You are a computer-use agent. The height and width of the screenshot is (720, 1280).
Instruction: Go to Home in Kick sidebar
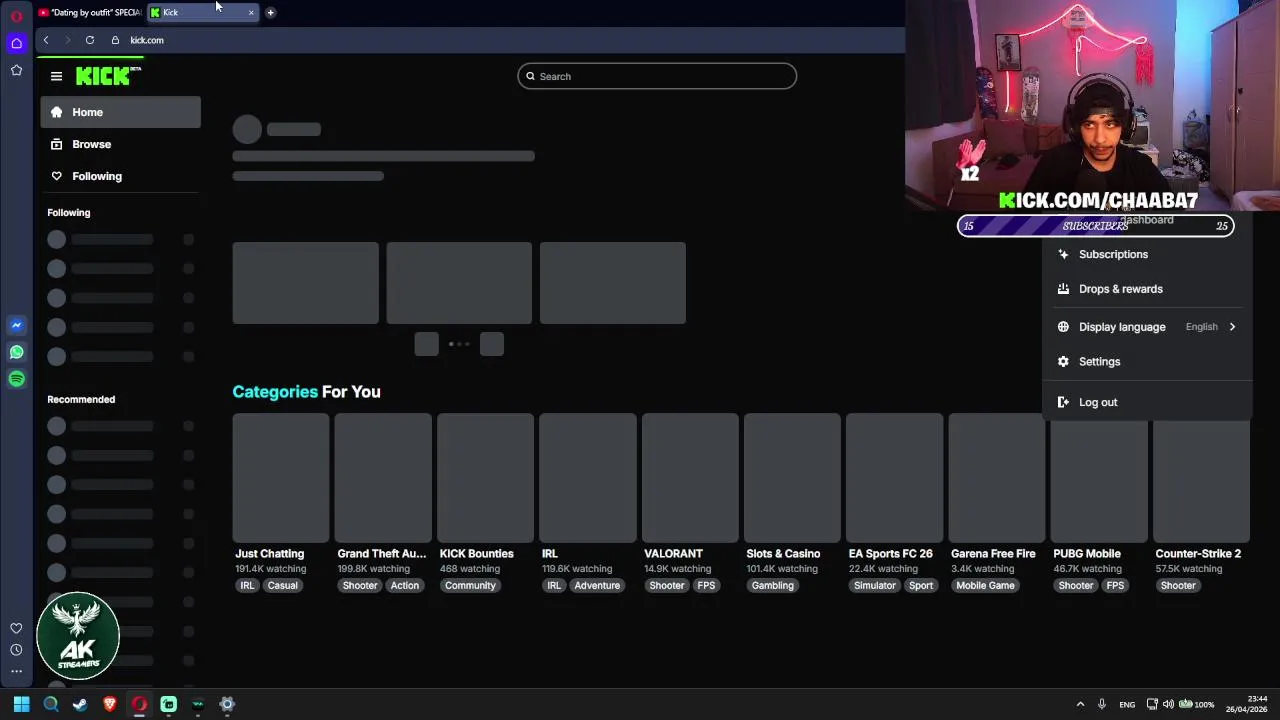pyautogui.click(x=120, y=112)
